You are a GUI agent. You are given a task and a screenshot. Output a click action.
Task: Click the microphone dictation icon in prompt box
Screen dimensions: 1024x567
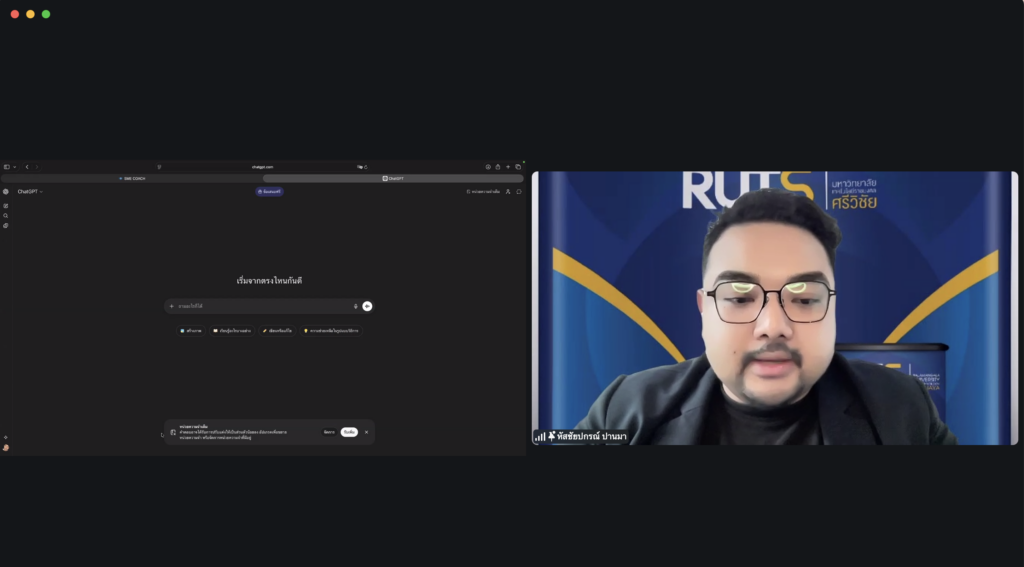(x=355, y=306)
